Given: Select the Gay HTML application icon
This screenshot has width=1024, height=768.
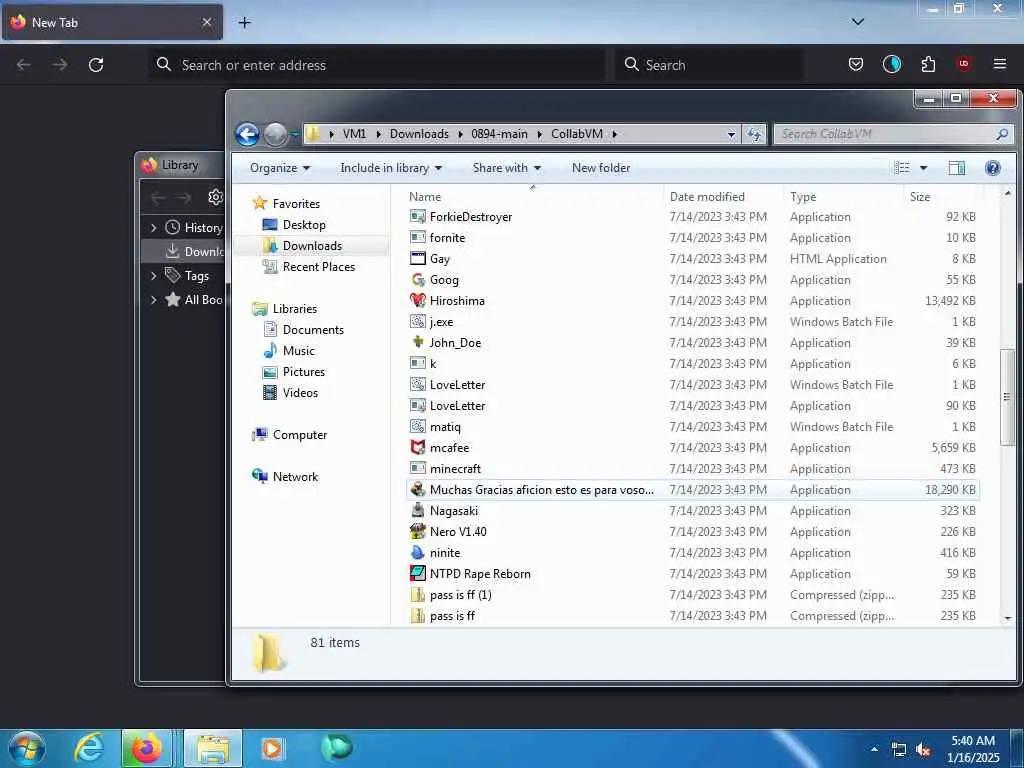Looking at the screenshot, I should [418, 259].
